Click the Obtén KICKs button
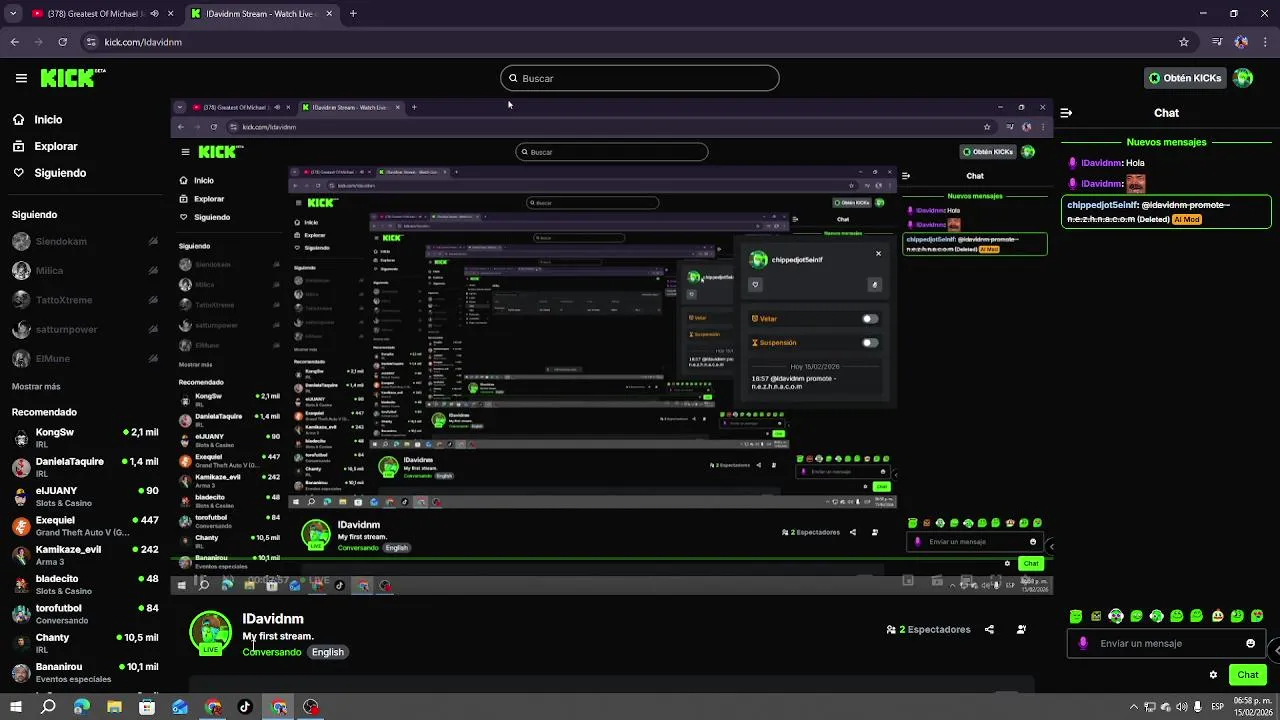The image size is (1280, 720). click(x=1185, y=78)
